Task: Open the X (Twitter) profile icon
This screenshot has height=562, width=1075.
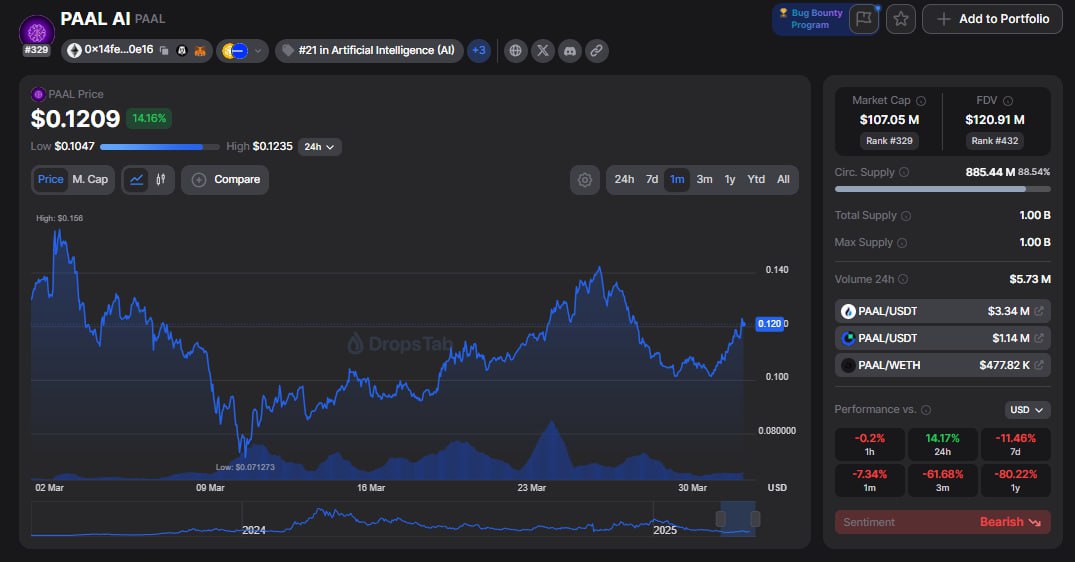Action: click(x=543, y=51)
